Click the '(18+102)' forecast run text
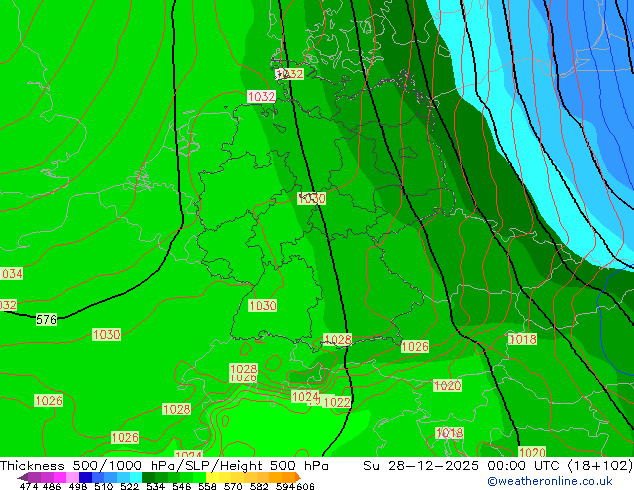 coord(600,466)
